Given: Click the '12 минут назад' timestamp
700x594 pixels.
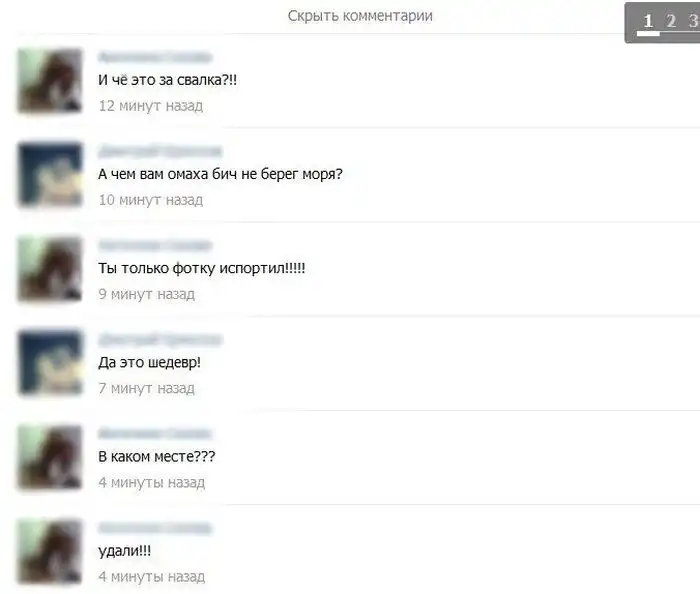Looking at the screenshot, I should click(x=151, y=106).
